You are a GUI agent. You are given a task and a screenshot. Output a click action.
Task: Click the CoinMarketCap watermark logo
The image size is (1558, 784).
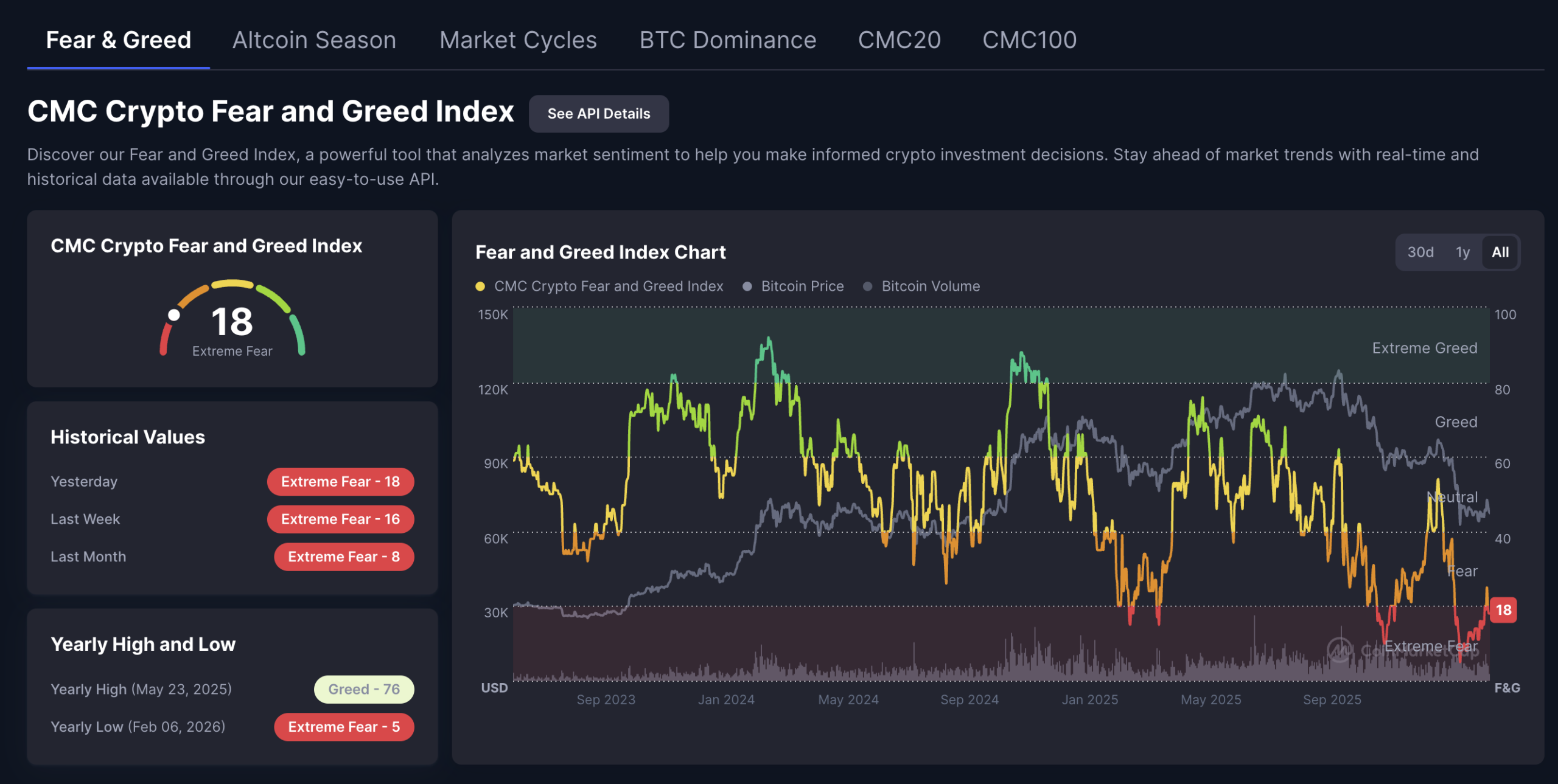tap(1340, 650)
